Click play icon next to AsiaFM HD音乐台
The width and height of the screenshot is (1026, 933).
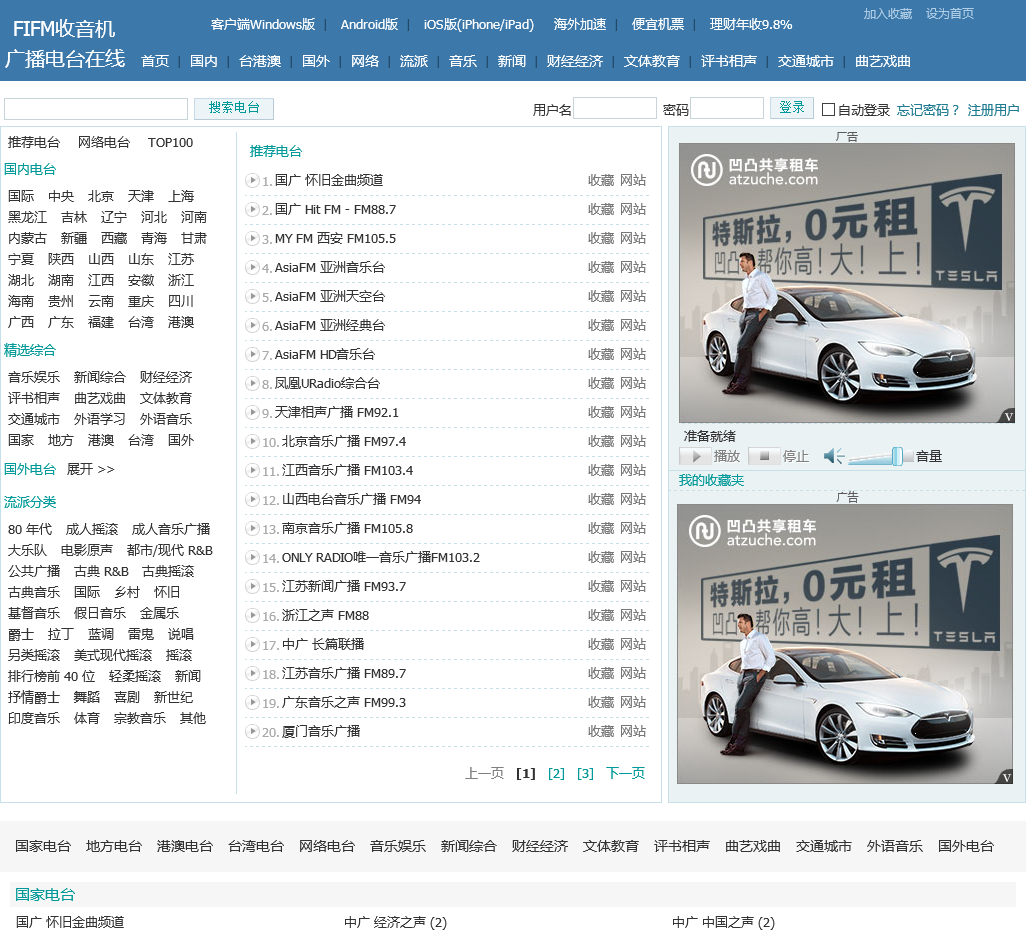pyautogui.click(x=252, y=354)
